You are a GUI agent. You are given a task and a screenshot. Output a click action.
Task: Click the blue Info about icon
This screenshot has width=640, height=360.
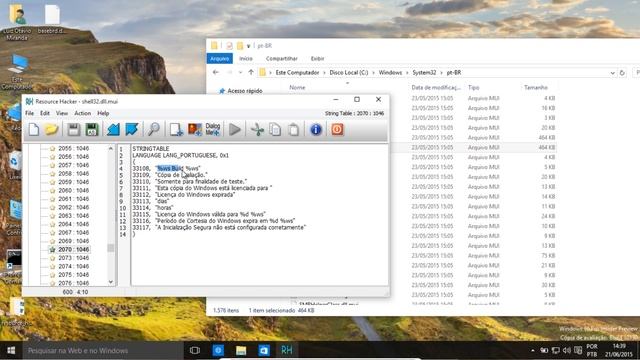click(316, 130)
